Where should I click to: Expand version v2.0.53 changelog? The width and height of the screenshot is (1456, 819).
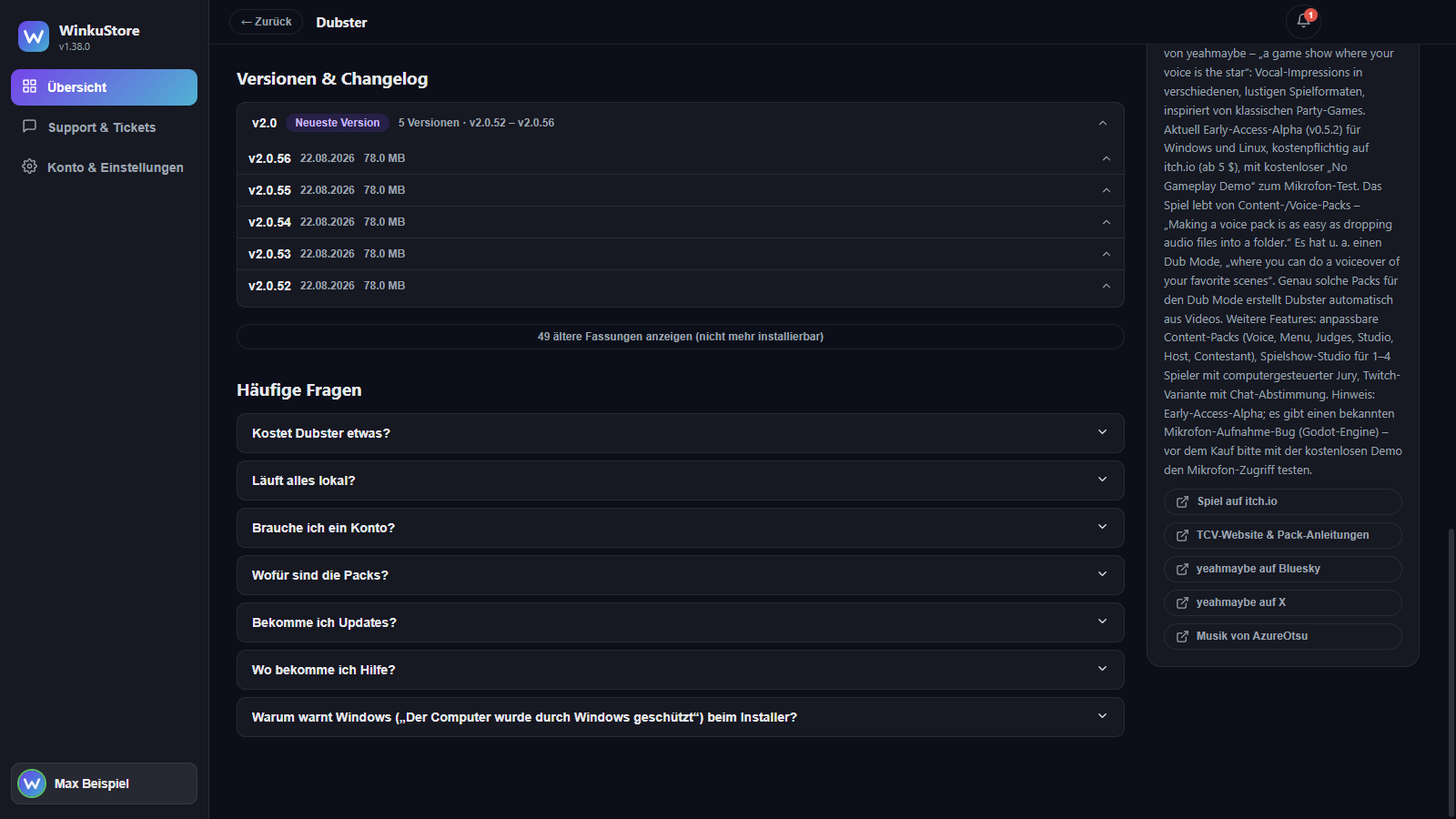pos(1107,254)
